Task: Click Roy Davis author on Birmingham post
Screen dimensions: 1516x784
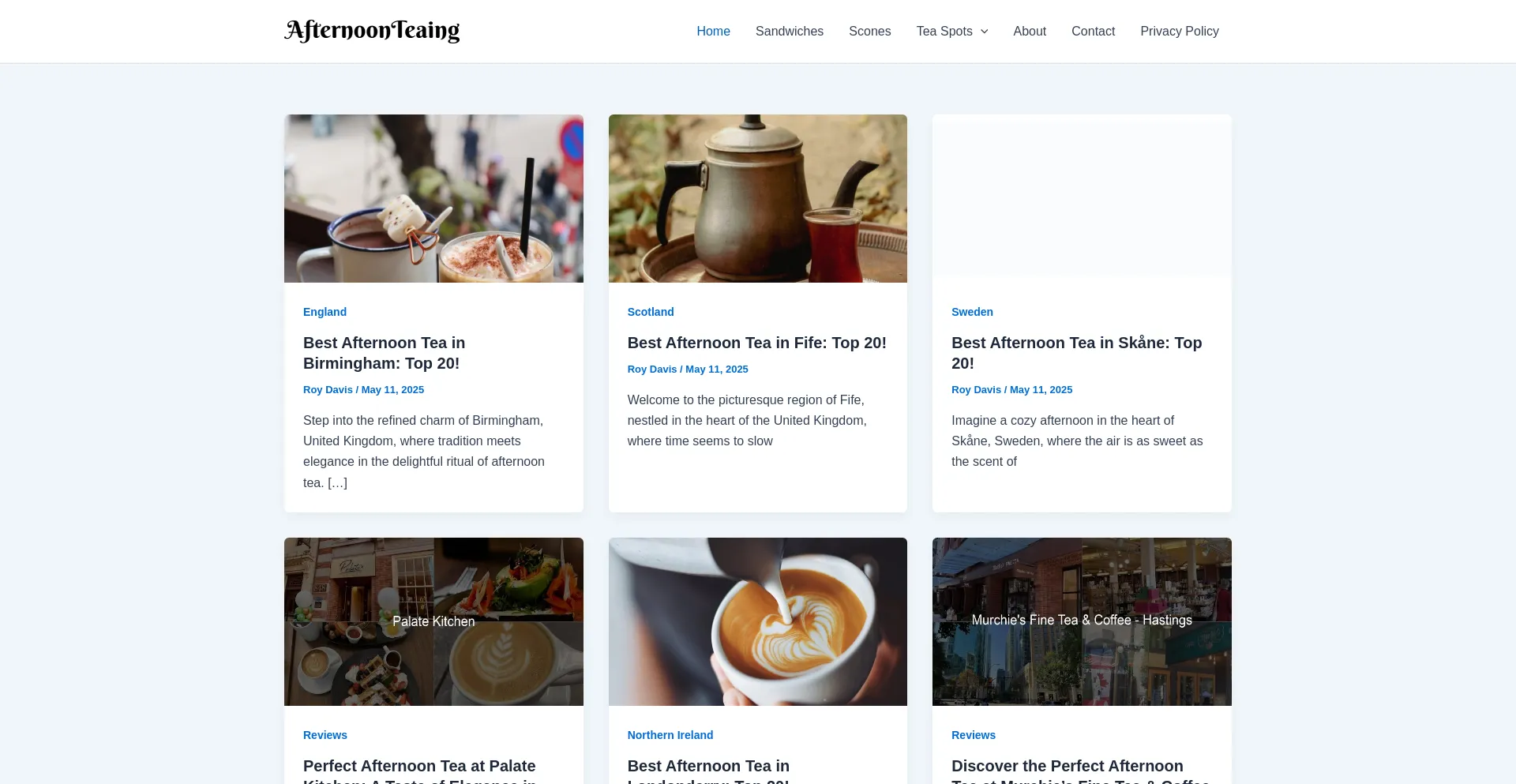Action: point(328,389)
